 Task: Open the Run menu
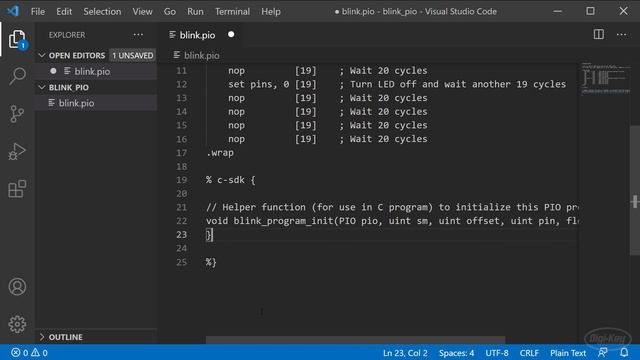point(195,11)
